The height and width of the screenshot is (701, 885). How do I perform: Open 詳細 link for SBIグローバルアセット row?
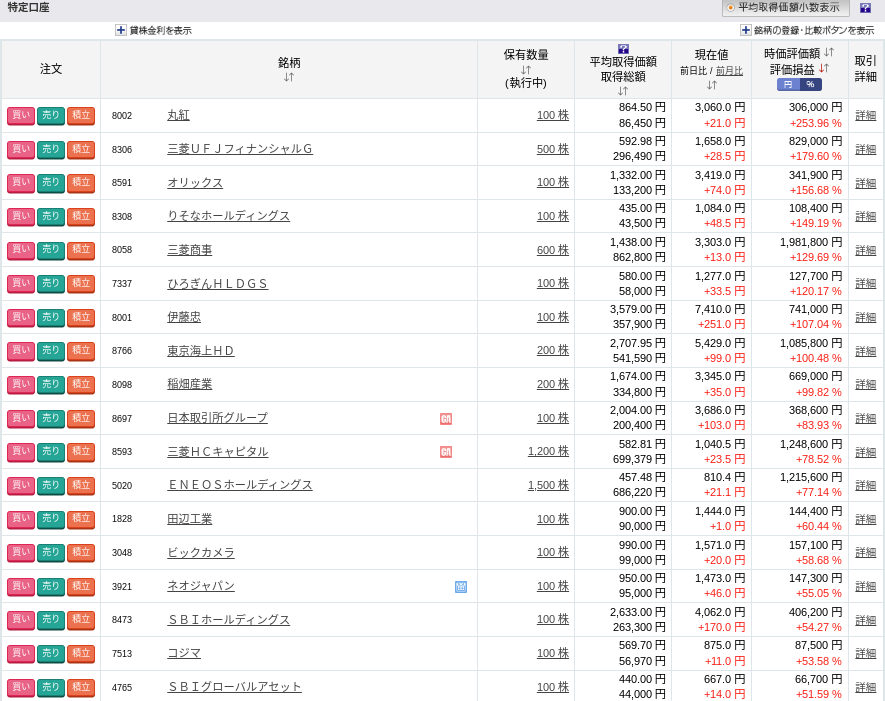coord(866,687)
